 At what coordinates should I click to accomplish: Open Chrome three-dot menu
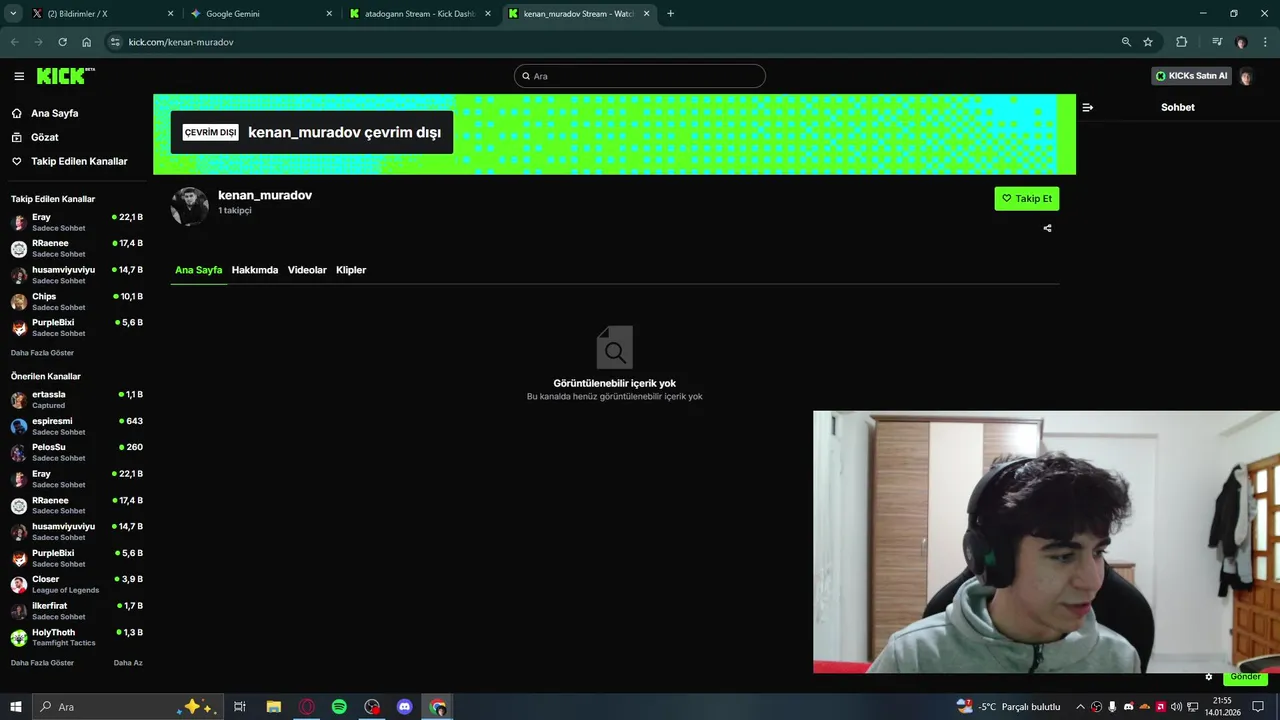tap(1265, 42)
